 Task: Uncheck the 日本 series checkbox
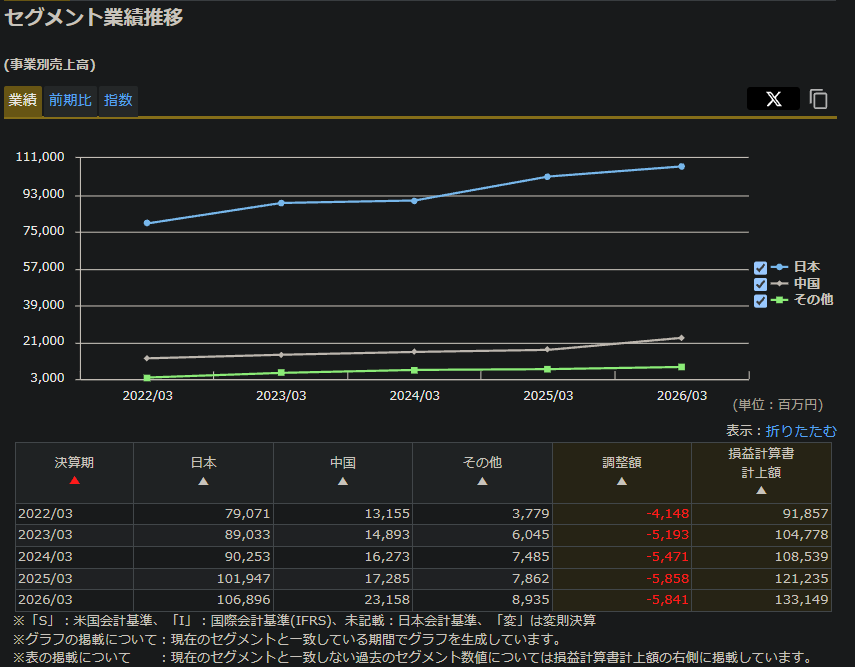pyautogui.click(x=760, y=268)
